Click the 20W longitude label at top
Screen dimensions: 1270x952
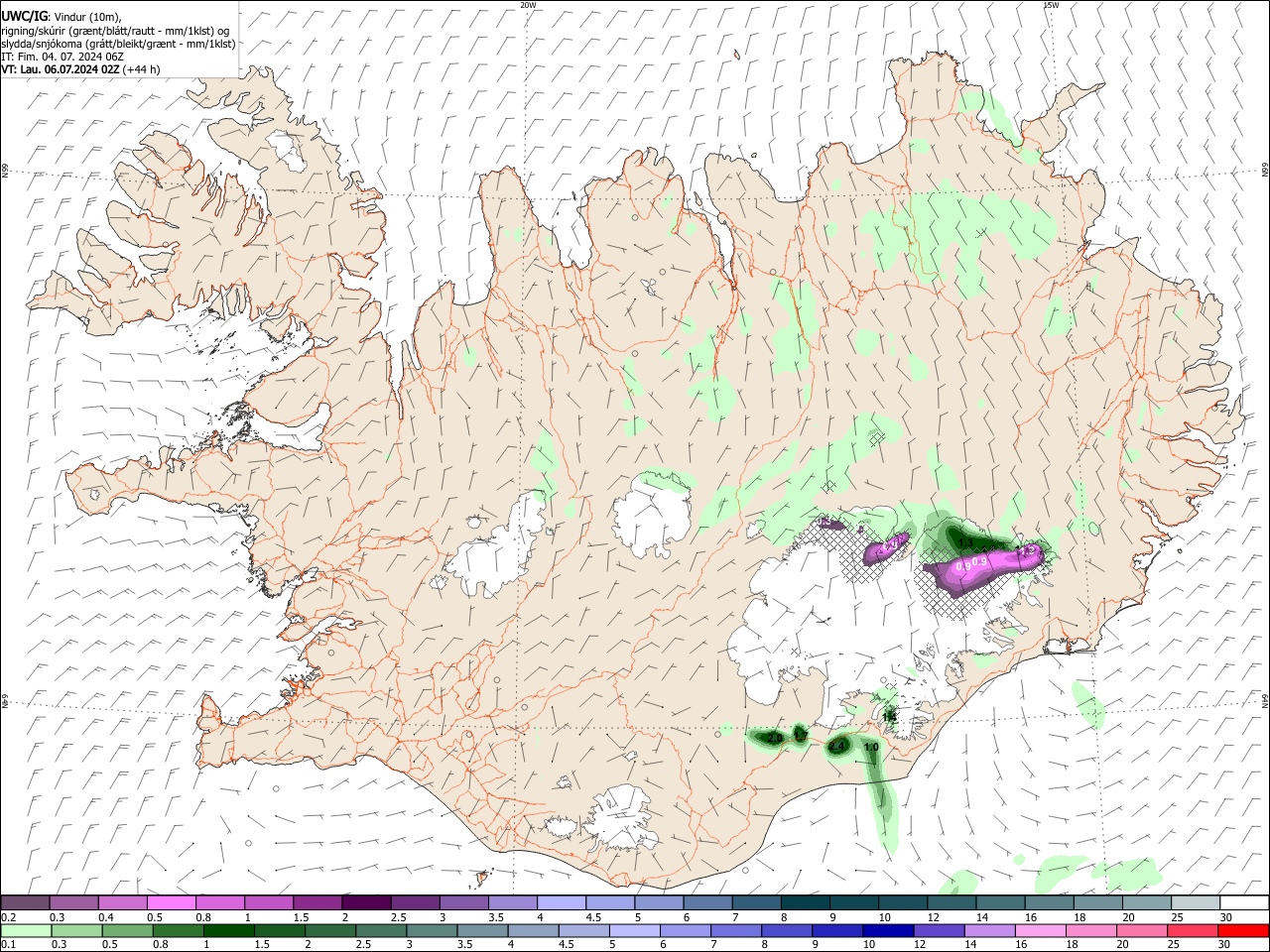click(x=528, y=5)
